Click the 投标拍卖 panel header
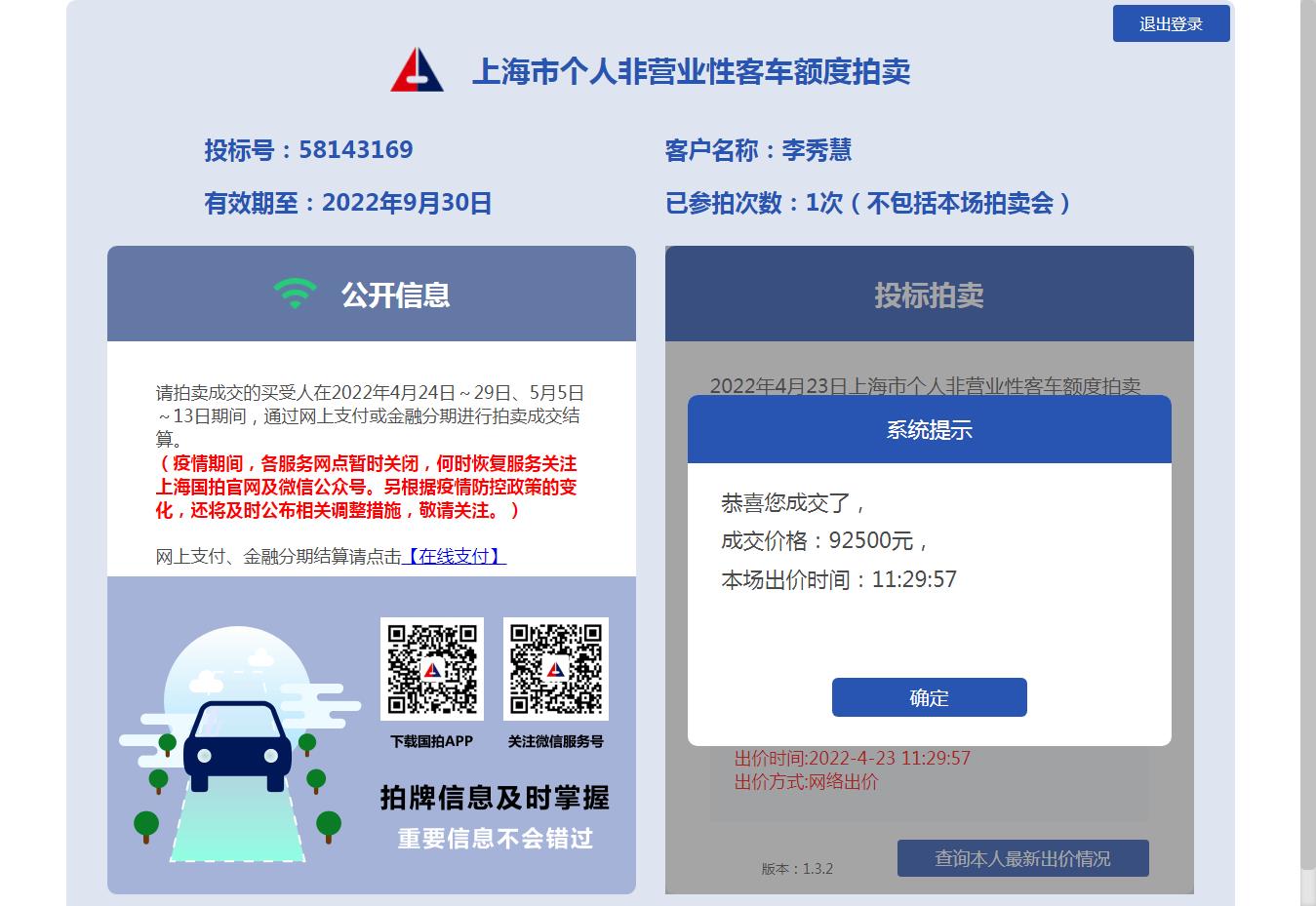 coord(929,294)
